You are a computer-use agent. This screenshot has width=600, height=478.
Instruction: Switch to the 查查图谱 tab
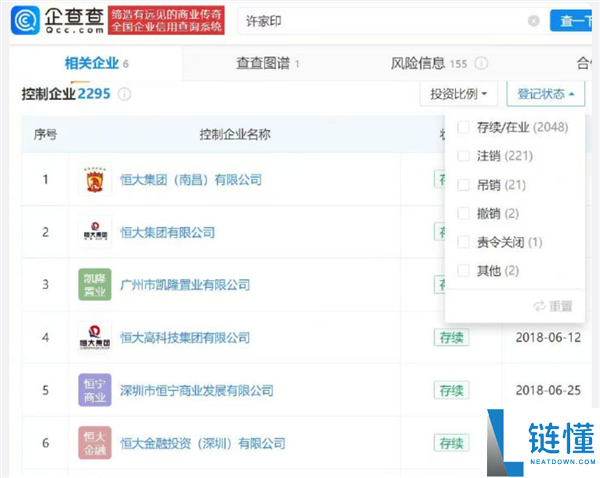click(x=267, y=63)
